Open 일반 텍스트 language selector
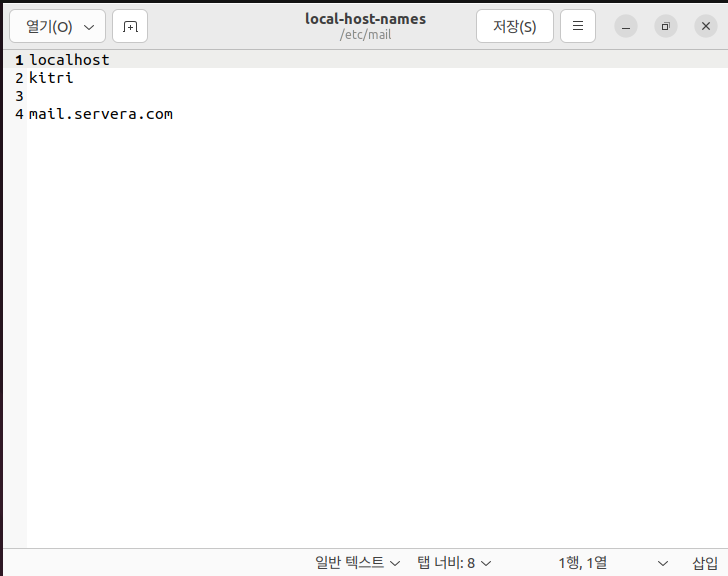Image resolution: width=728 pixels, height=576 pixels. [x=357, y=563]
